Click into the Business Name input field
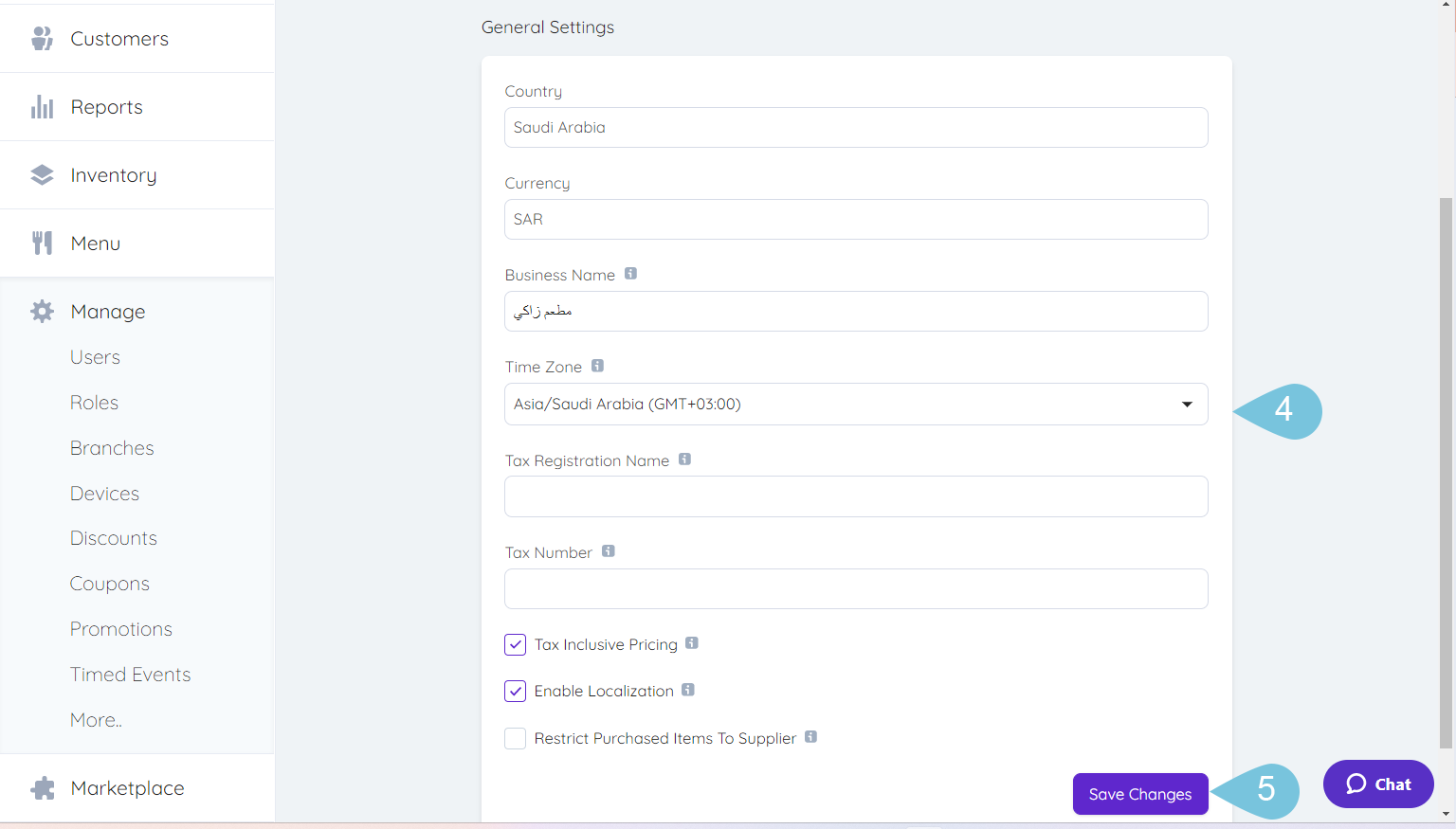Screen dimensions: 1456x829 click(856, 311)
